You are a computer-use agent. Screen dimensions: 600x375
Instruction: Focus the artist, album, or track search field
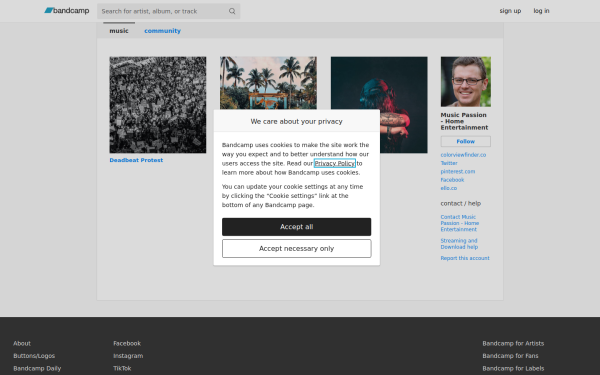click(x=168, y=11)
